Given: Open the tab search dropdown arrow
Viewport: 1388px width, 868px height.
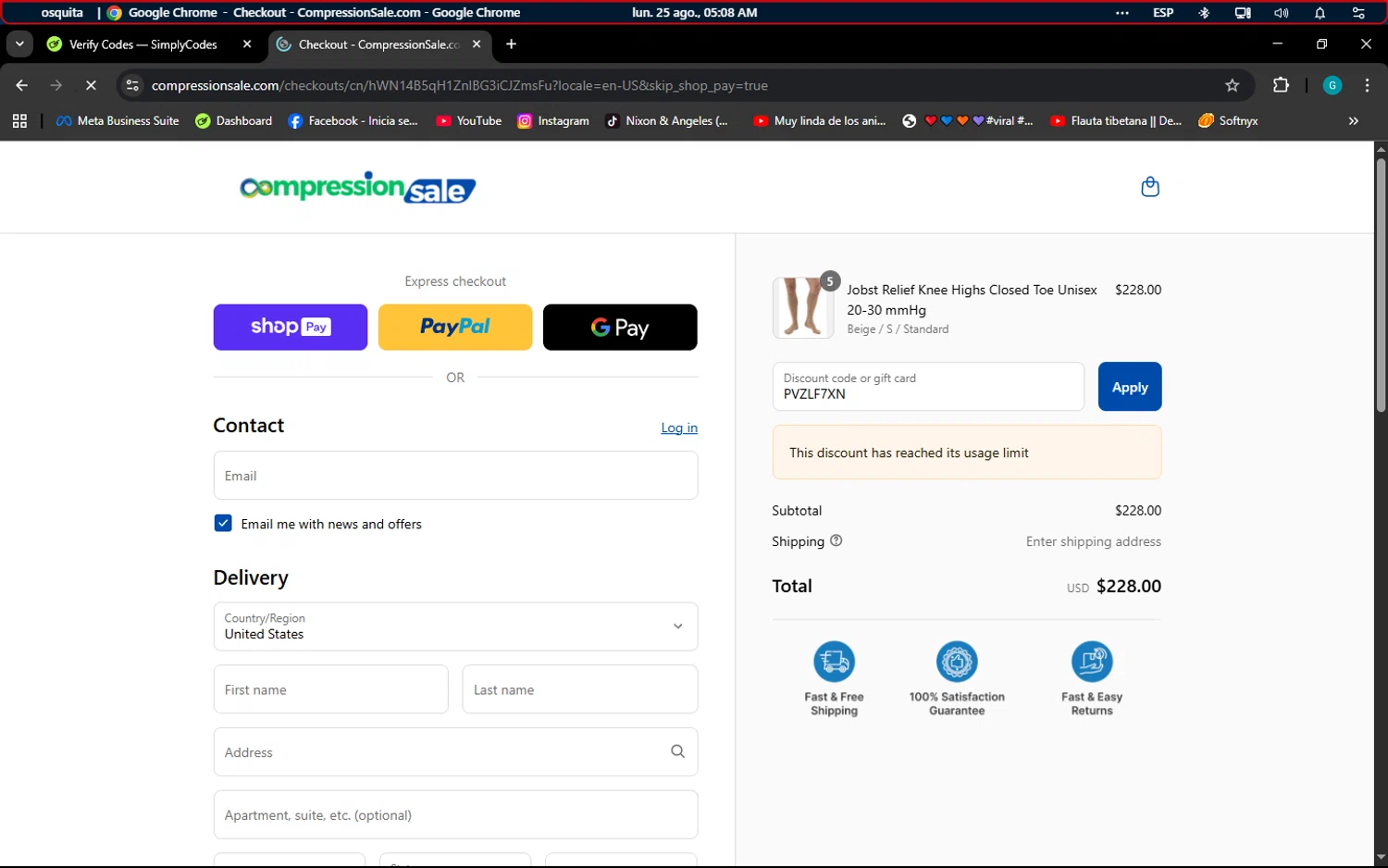Looking at the screenshot, I should coord(19,43).
